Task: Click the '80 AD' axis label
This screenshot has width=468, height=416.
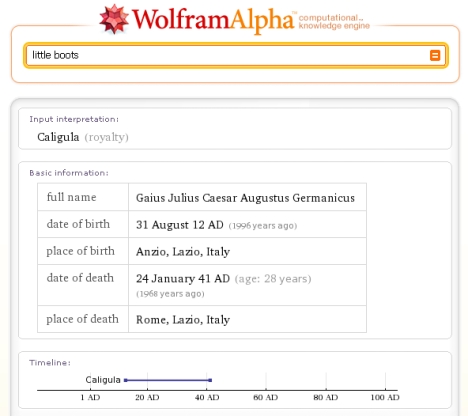Action: (x=326, y=397)
